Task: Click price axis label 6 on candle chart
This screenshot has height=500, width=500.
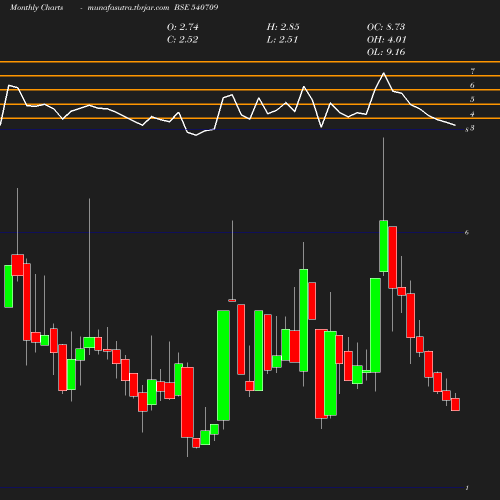Action: coord(467,232)
